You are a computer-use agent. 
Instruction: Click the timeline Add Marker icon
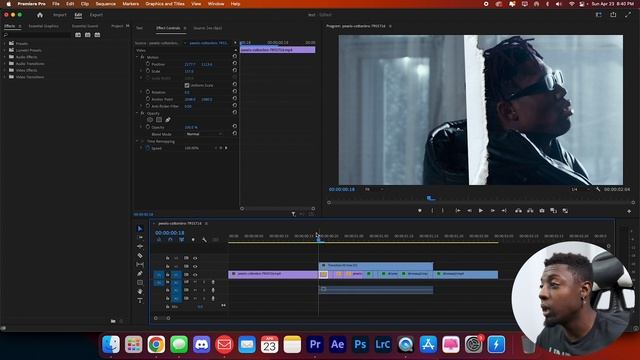pyautogui.click(x=193, y=240)
